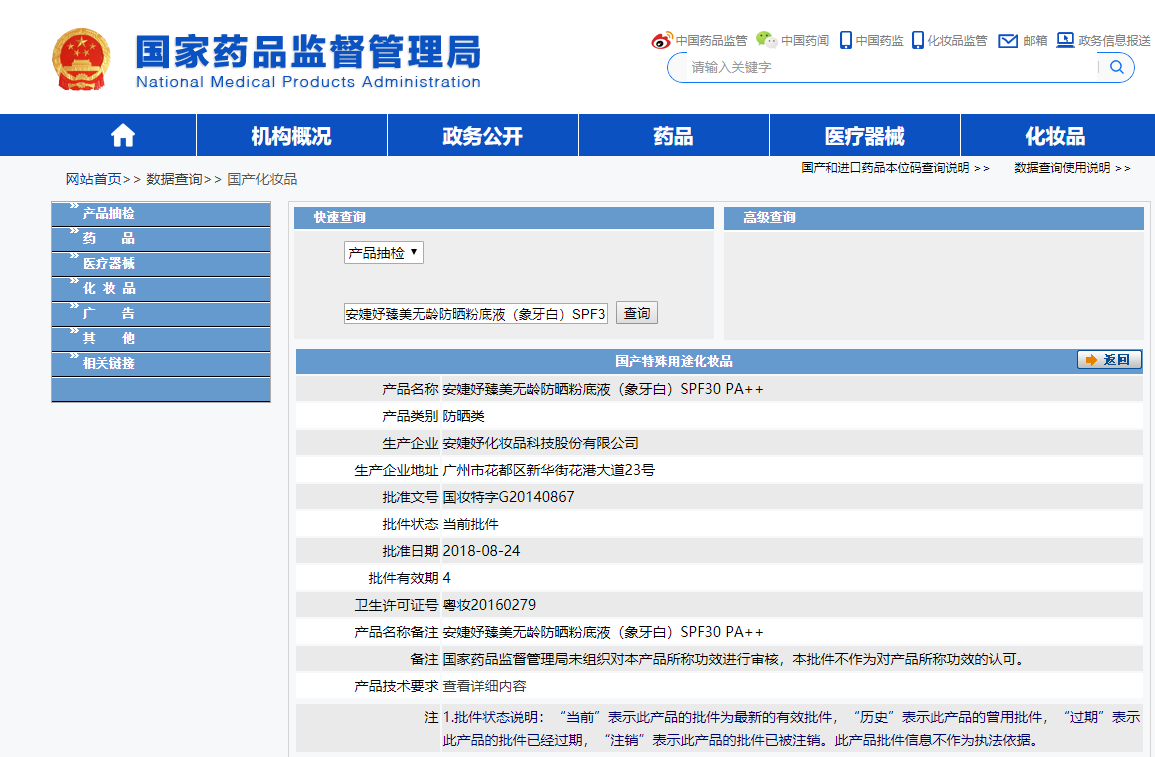Click approval date 2018-08-24
The height and width of the screenshot is (757, 1155).
[x=482, y=551]
